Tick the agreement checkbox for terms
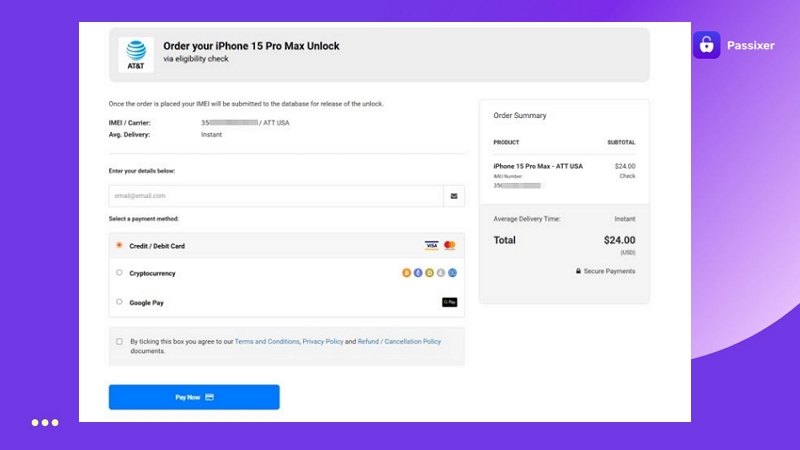This screenshot has height=450, width=800. click(x=120, y=342)
